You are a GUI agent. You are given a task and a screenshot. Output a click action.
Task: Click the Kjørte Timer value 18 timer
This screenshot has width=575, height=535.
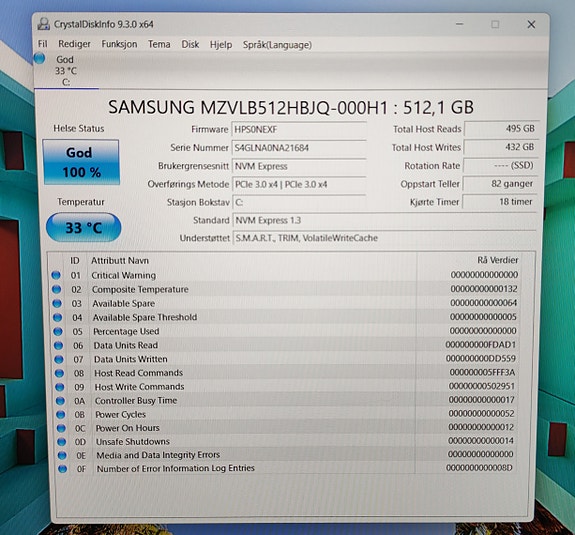(x=499, y=201)
